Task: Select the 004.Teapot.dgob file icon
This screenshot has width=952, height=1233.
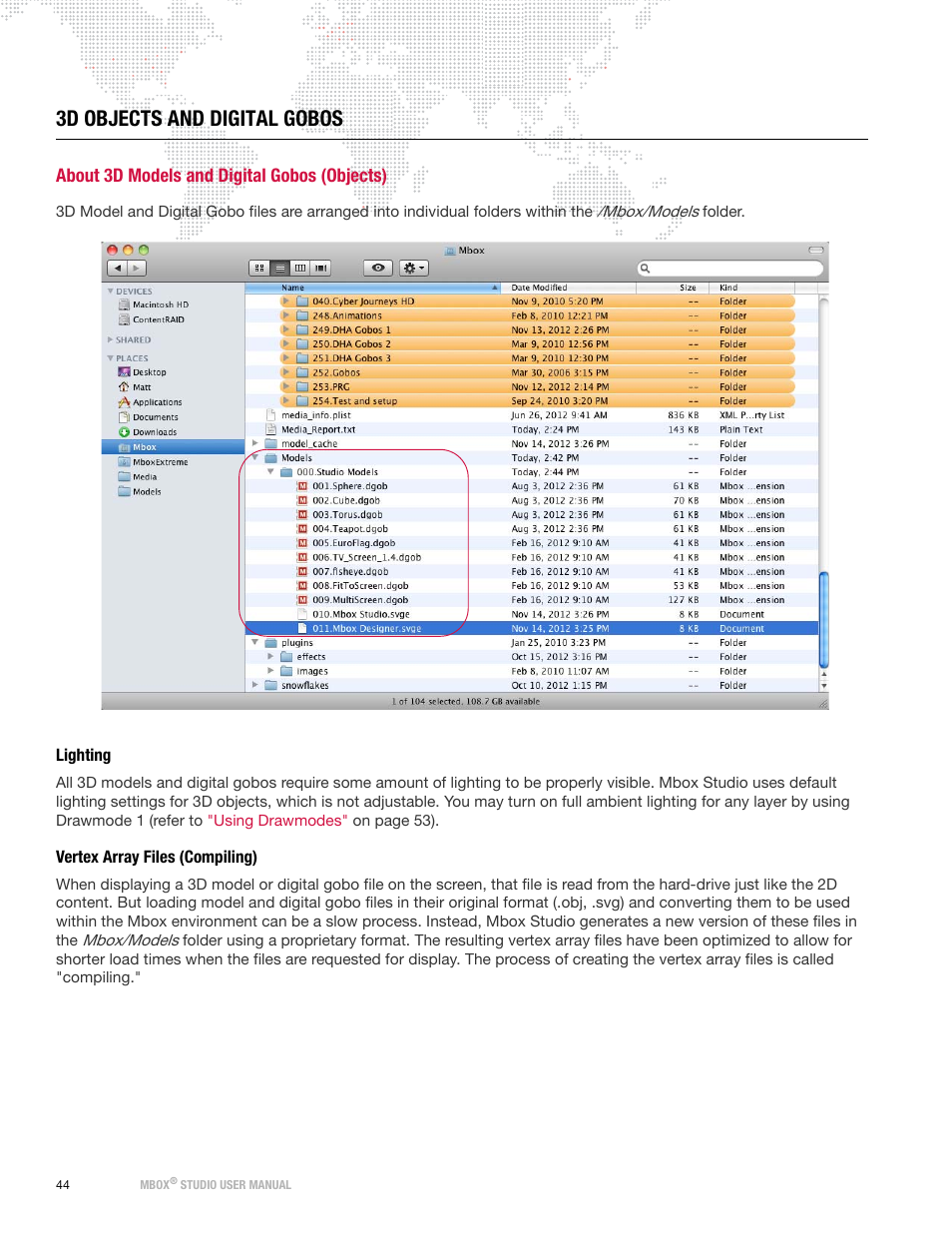Action: (302, 529)
